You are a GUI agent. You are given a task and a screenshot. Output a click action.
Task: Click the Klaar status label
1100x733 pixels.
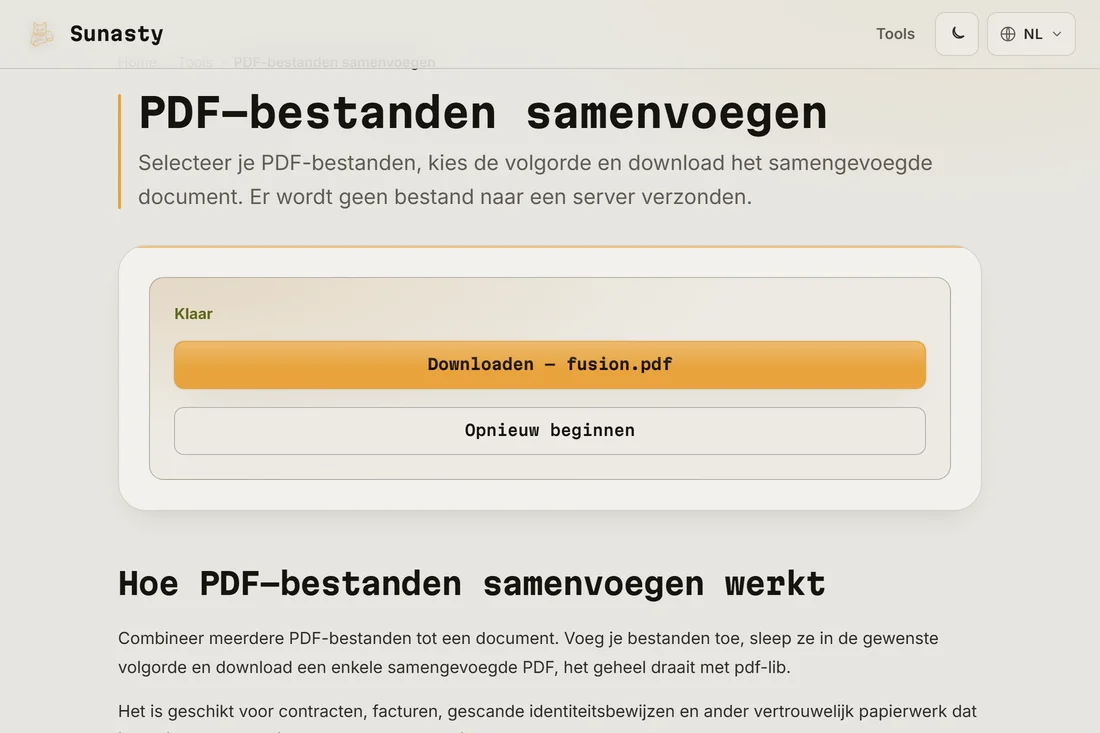tap(194, 314)
